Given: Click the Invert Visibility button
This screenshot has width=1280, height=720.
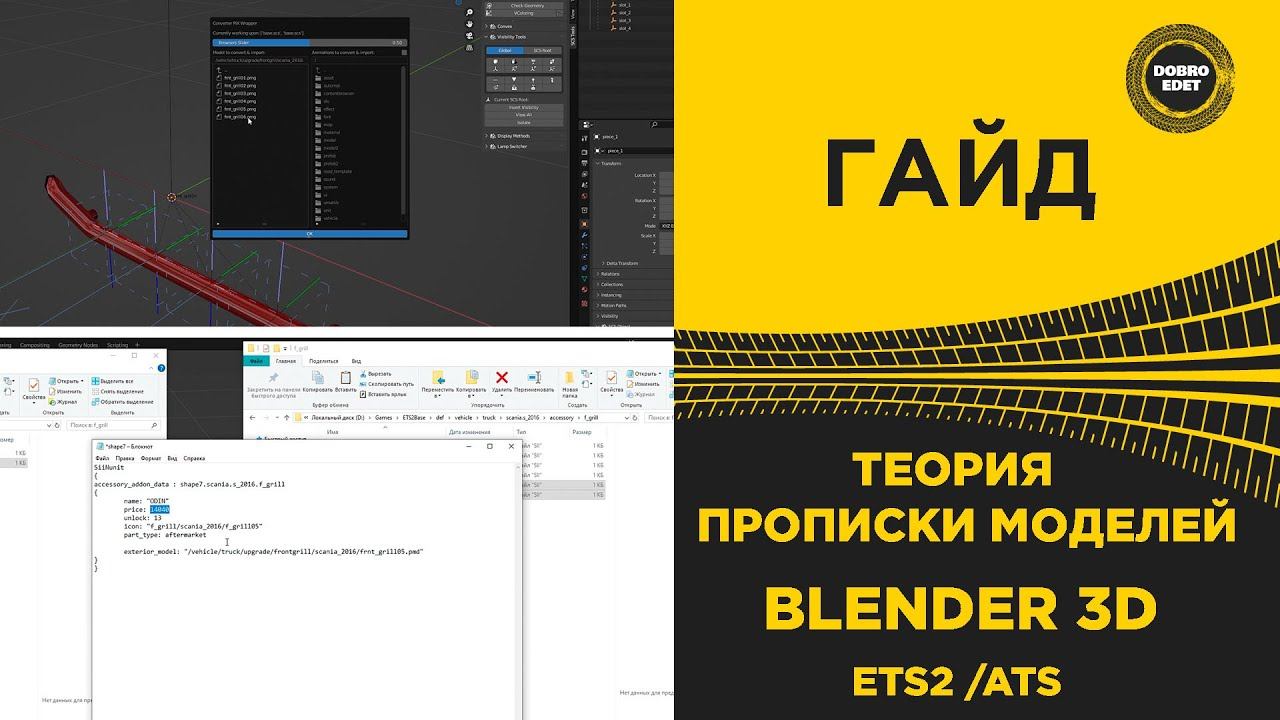Looking at the screenshot, I should pyautogui.click(x=523, y=107).
